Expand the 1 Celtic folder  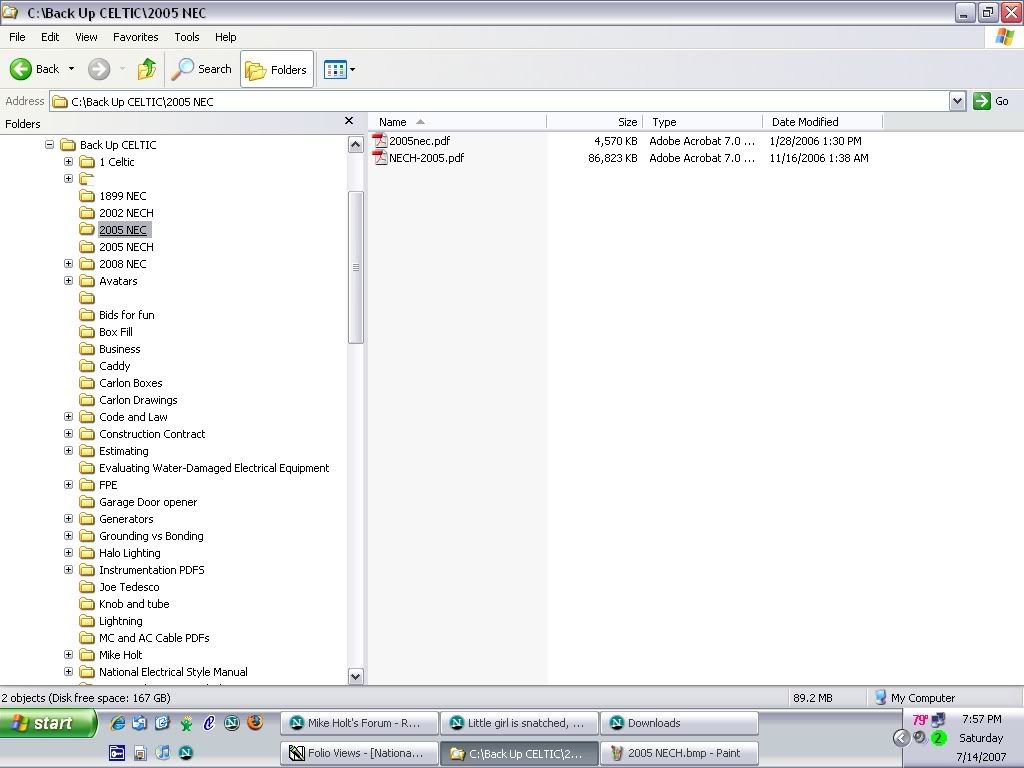(68, 162)
